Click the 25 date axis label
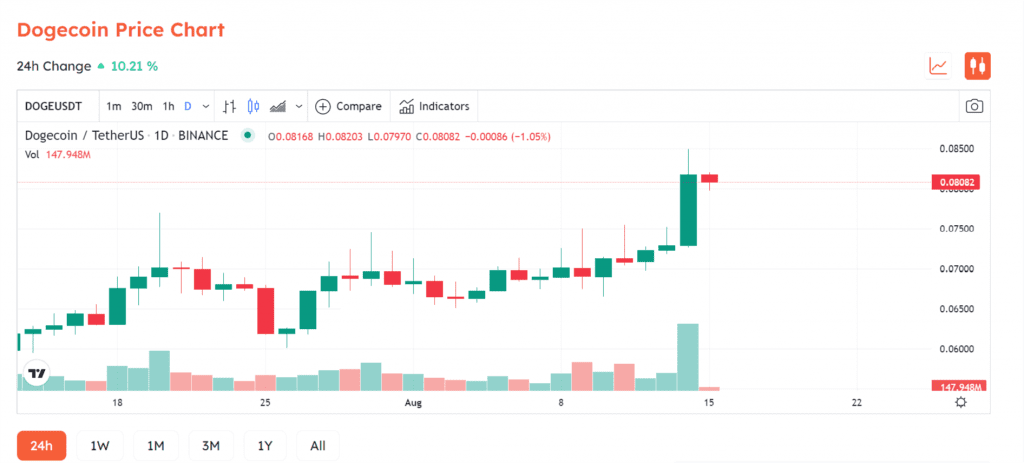Viewport: 1024px width, 463px height. coord(265,403)
